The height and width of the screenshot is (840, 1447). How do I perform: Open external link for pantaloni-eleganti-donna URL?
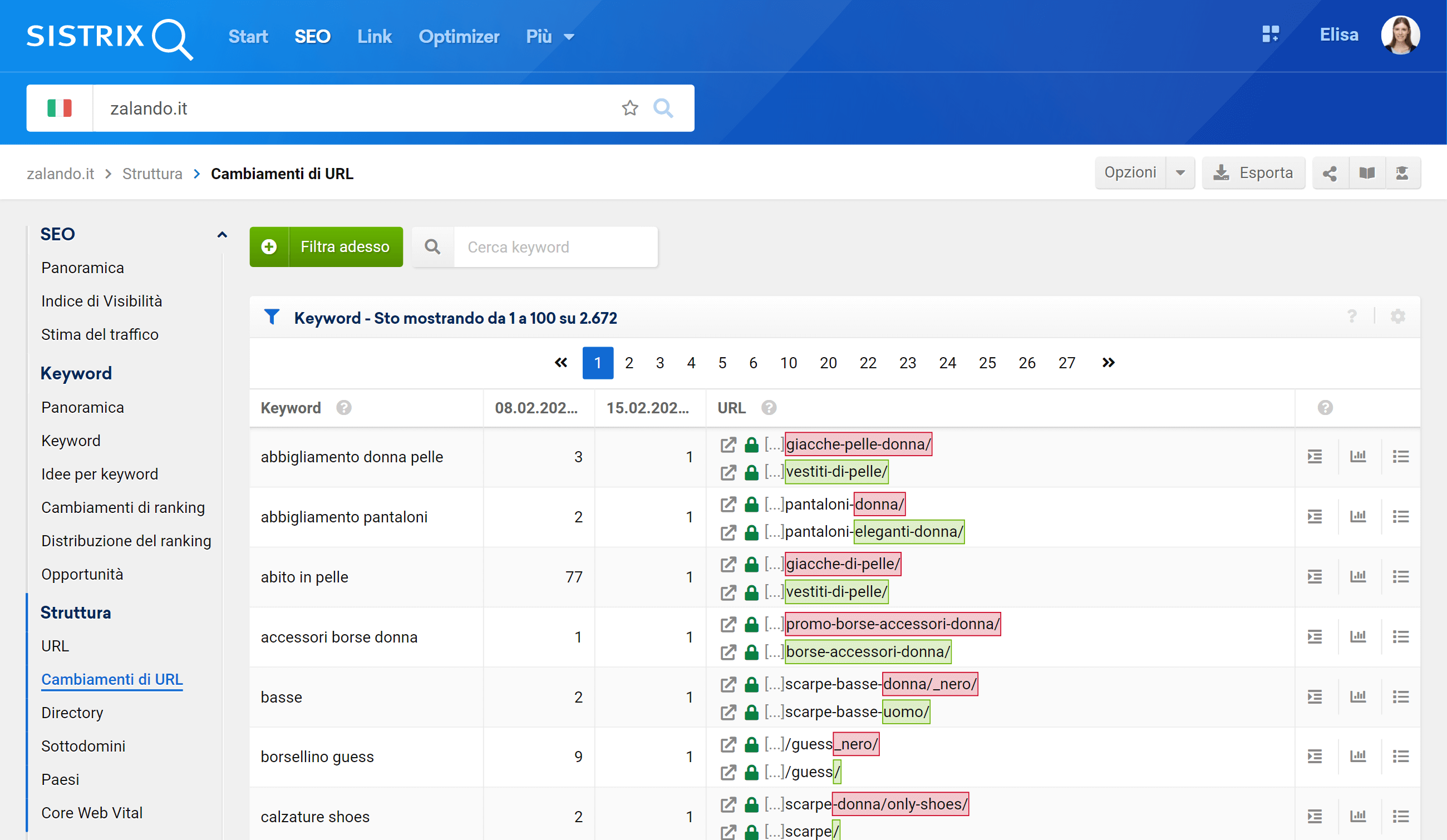point(728,532)
